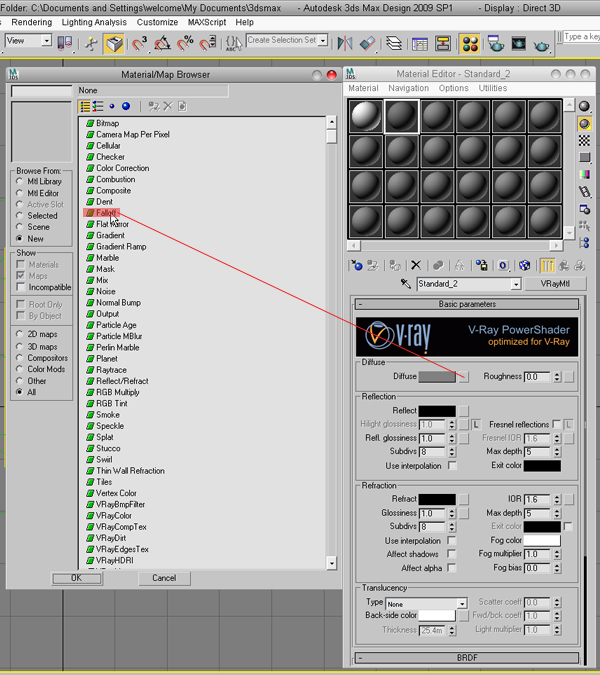This screenshot has height=675, width=600.
Task: Open the Navigation menu in Material Editor
Action: [408, 88]
